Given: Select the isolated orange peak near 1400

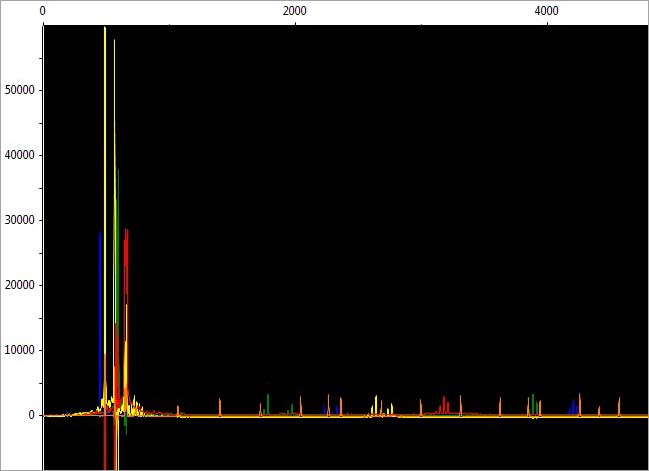Looking at the screenshot, I should click(220, 406).
